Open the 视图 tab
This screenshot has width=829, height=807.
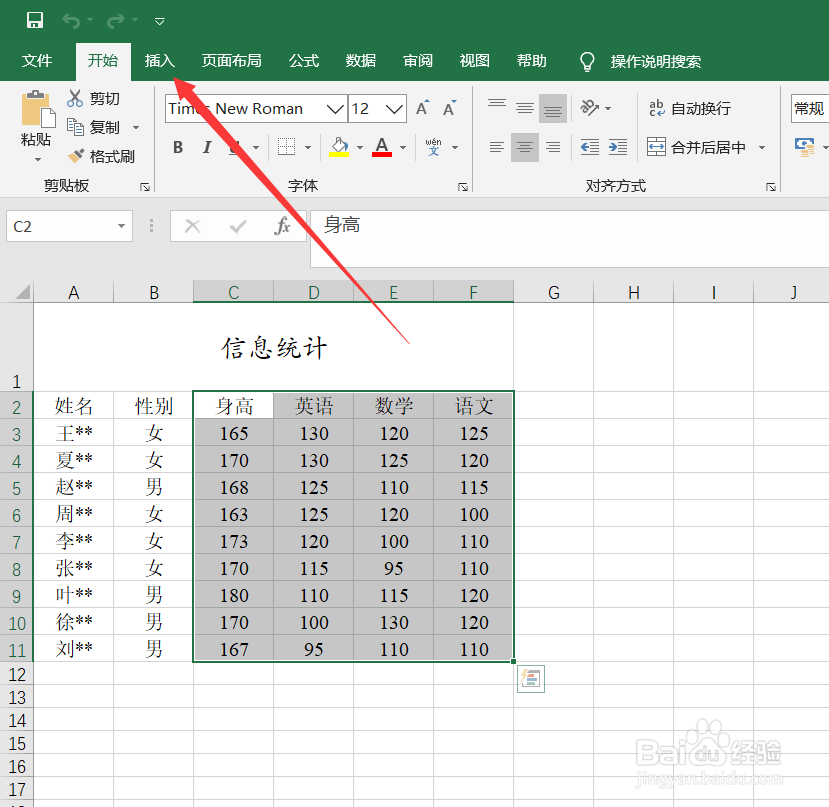pos(474,61)
